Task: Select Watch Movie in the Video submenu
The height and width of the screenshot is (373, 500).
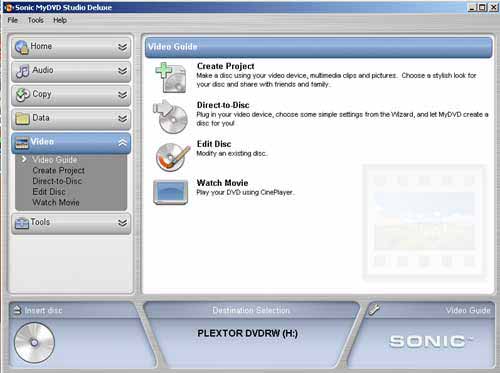Action: [x=56, y=202]
